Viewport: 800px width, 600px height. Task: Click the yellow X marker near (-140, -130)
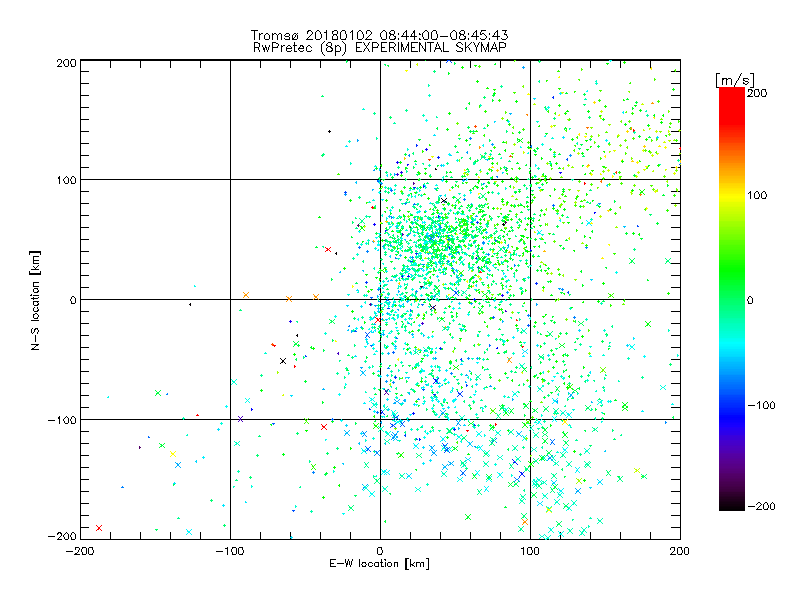(173, 454)
